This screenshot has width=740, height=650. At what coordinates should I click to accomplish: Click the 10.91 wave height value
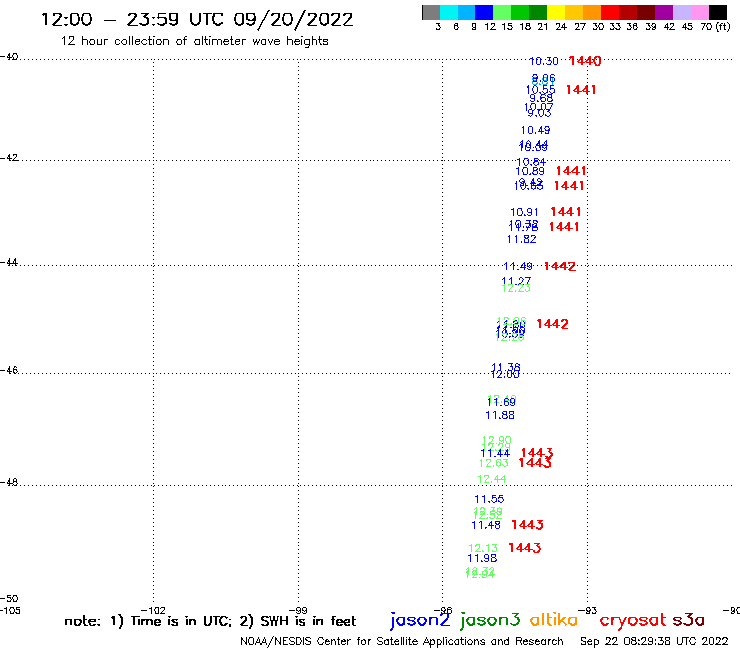pos(524,213)
